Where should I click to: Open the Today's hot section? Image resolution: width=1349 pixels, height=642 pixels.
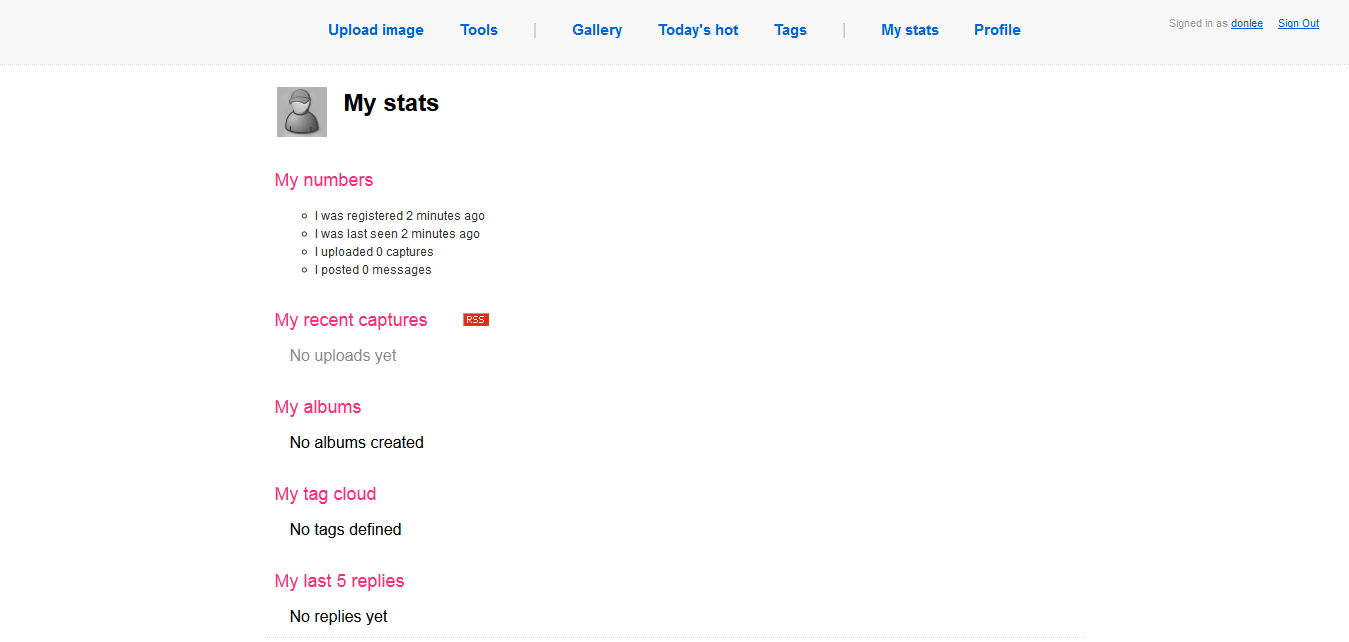(x=698, y=30)
